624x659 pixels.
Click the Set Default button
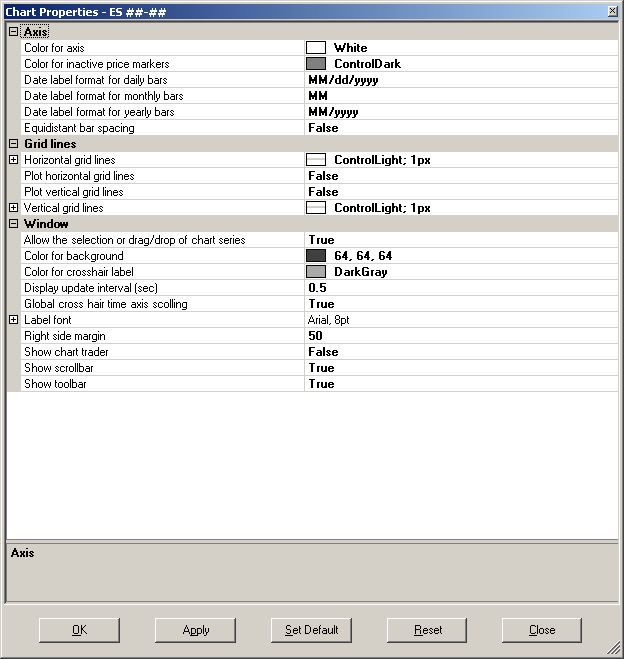coord(311,630)
